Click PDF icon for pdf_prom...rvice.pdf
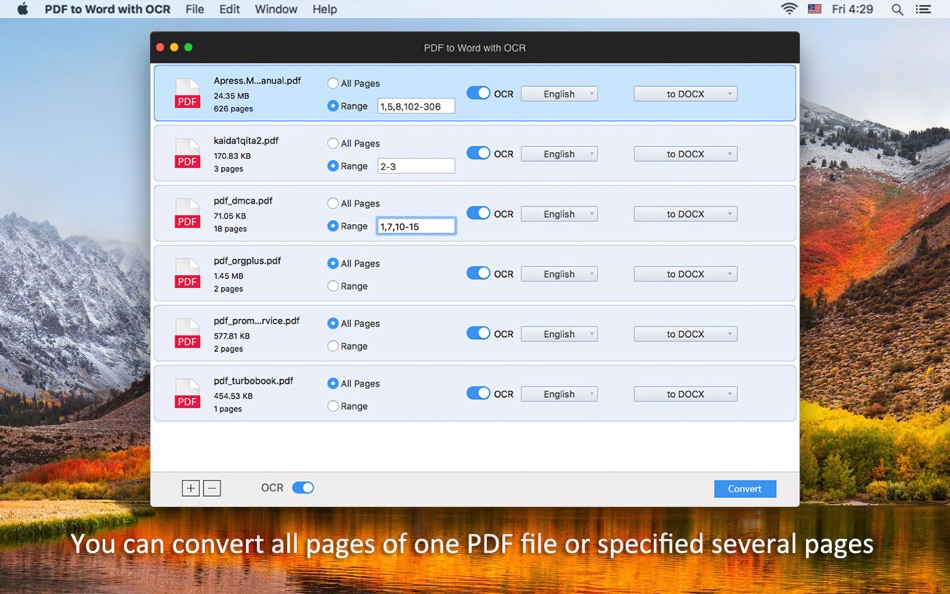Viewport: 950px width, 594px height. point(187,334)
